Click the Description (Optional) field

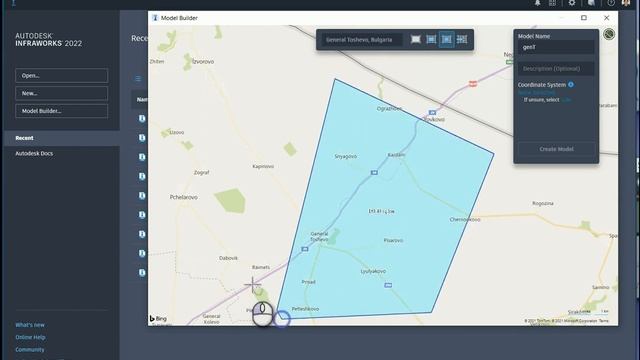coord(556,69)
